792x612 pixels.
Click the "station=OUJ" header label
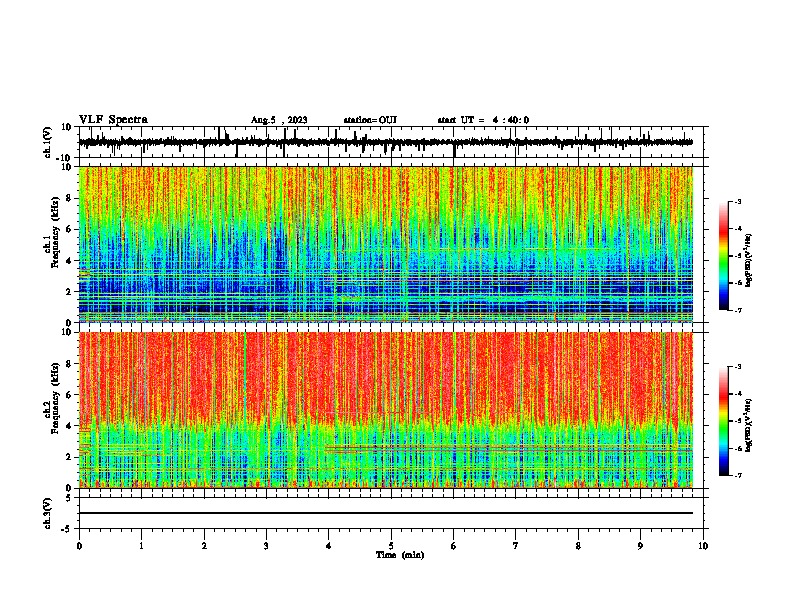pos(370,120)
